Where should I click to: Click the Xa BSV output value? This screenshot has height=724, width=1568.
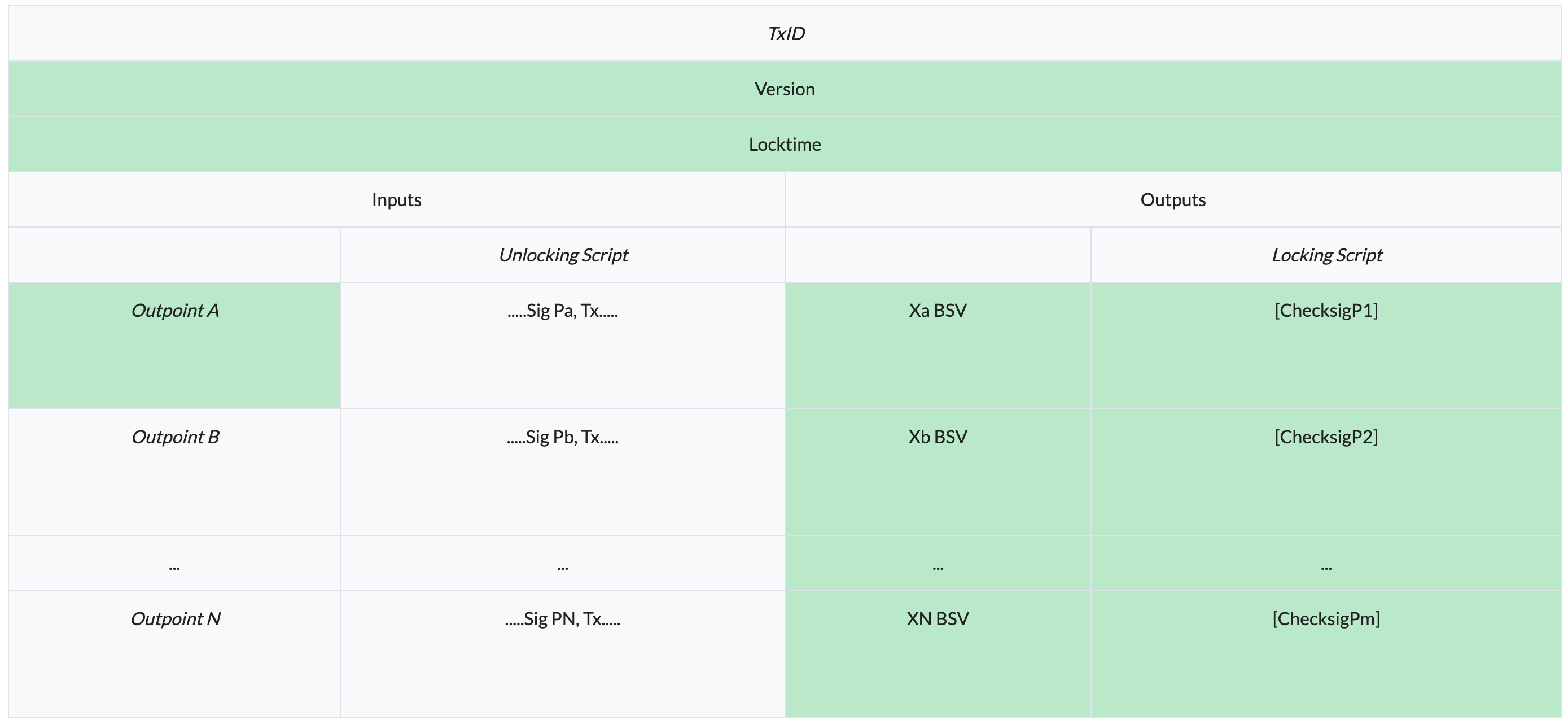[x=938, y=311]
